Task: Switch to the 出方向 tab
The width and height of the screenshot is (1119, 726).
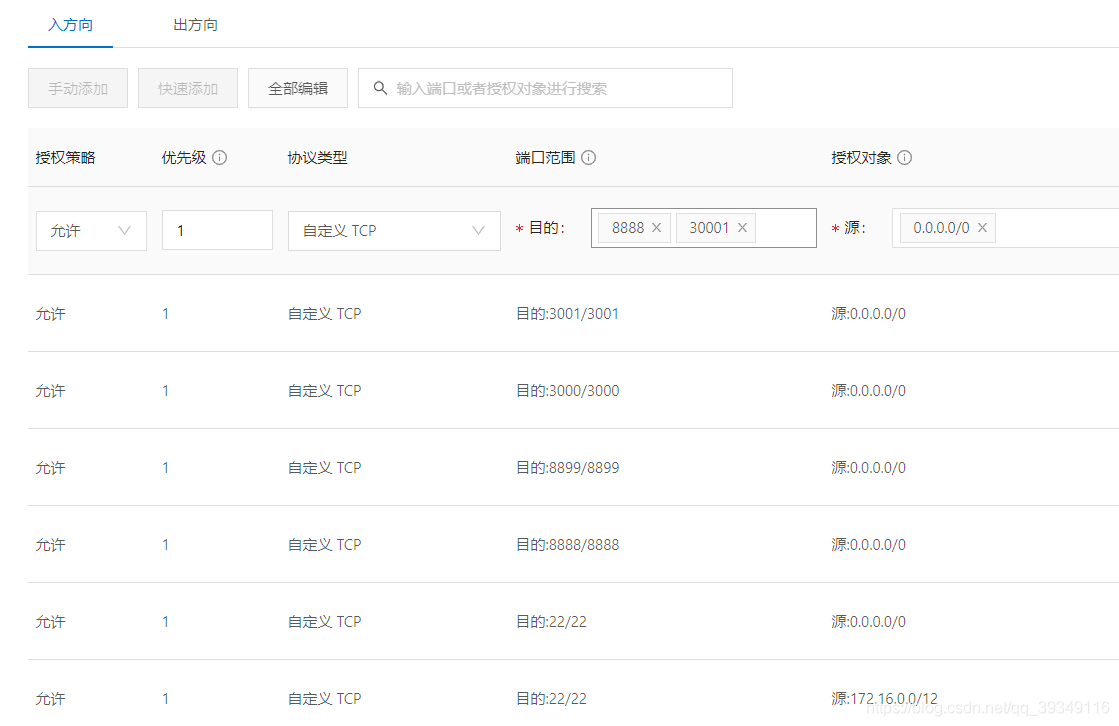Action: click(196, 25)
